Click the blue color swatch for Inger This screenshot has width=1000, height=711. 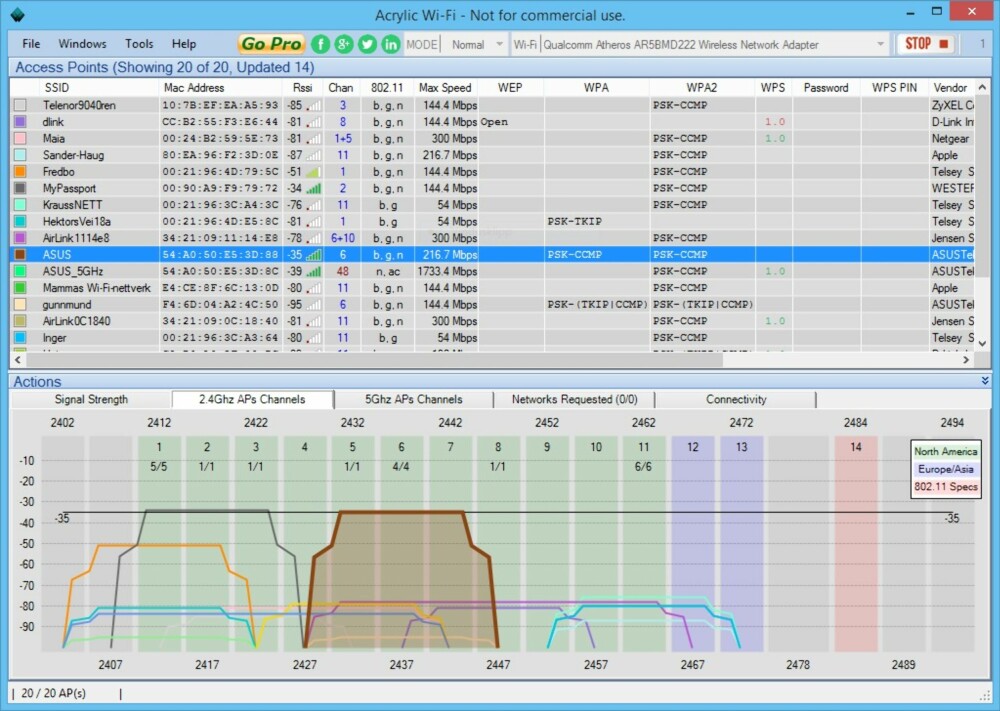[20, 337]
